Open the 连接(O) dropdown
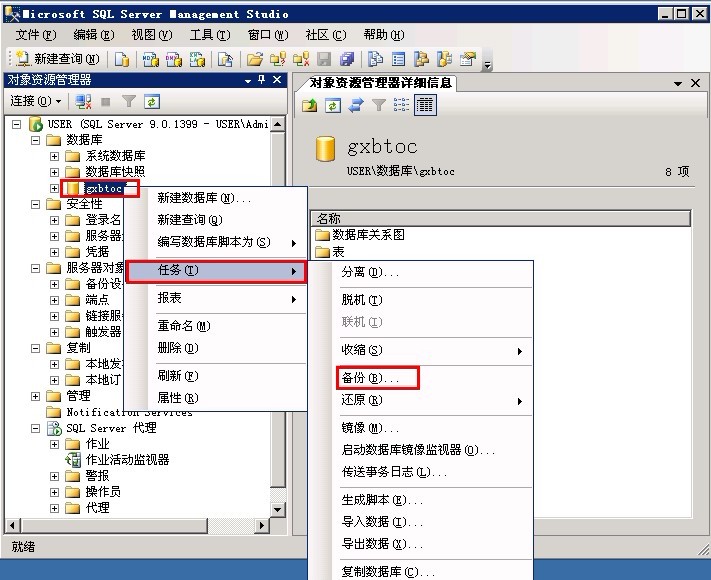 (36, 101)
